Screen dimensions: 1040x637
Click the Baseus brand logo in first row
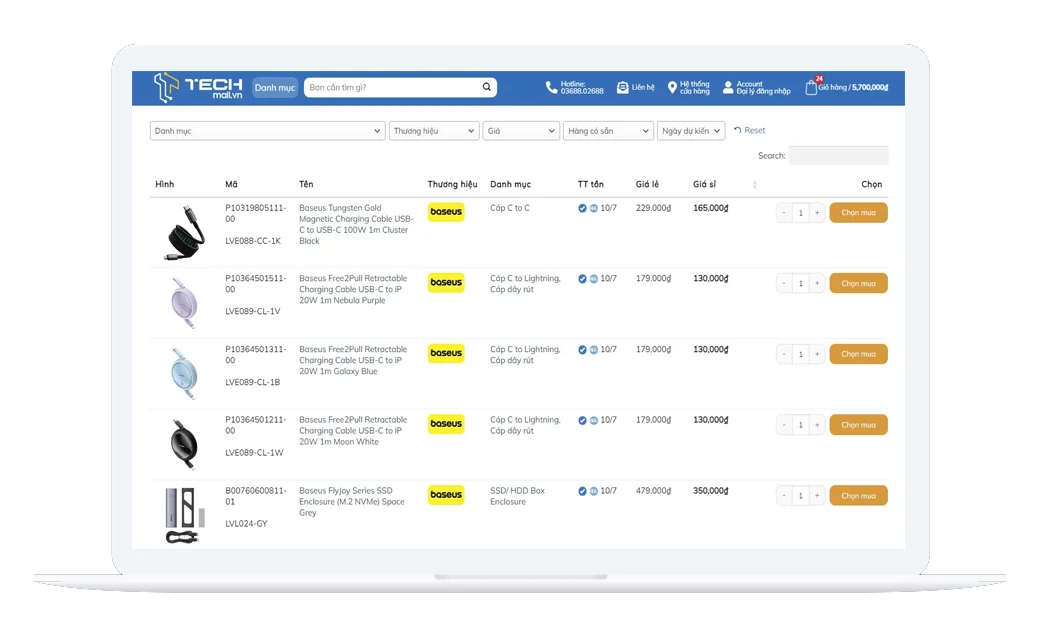click(x=446, y=212)
